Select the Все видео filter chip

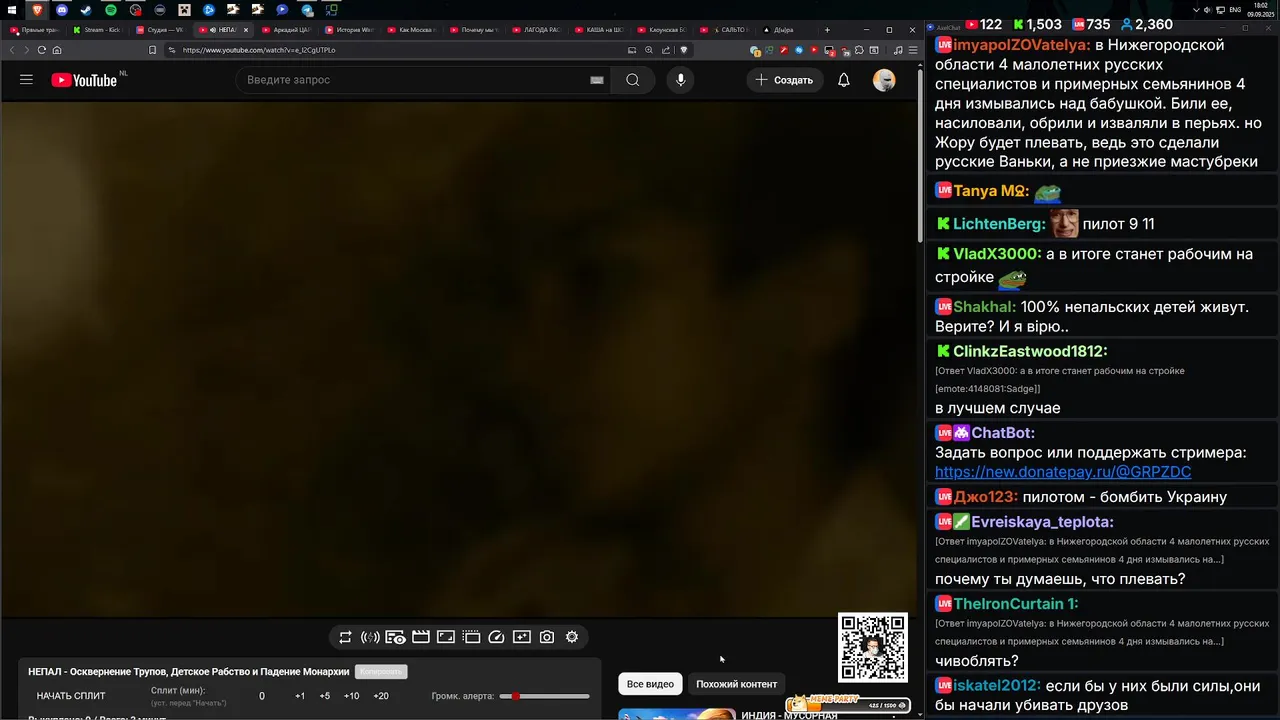[650, 684]
